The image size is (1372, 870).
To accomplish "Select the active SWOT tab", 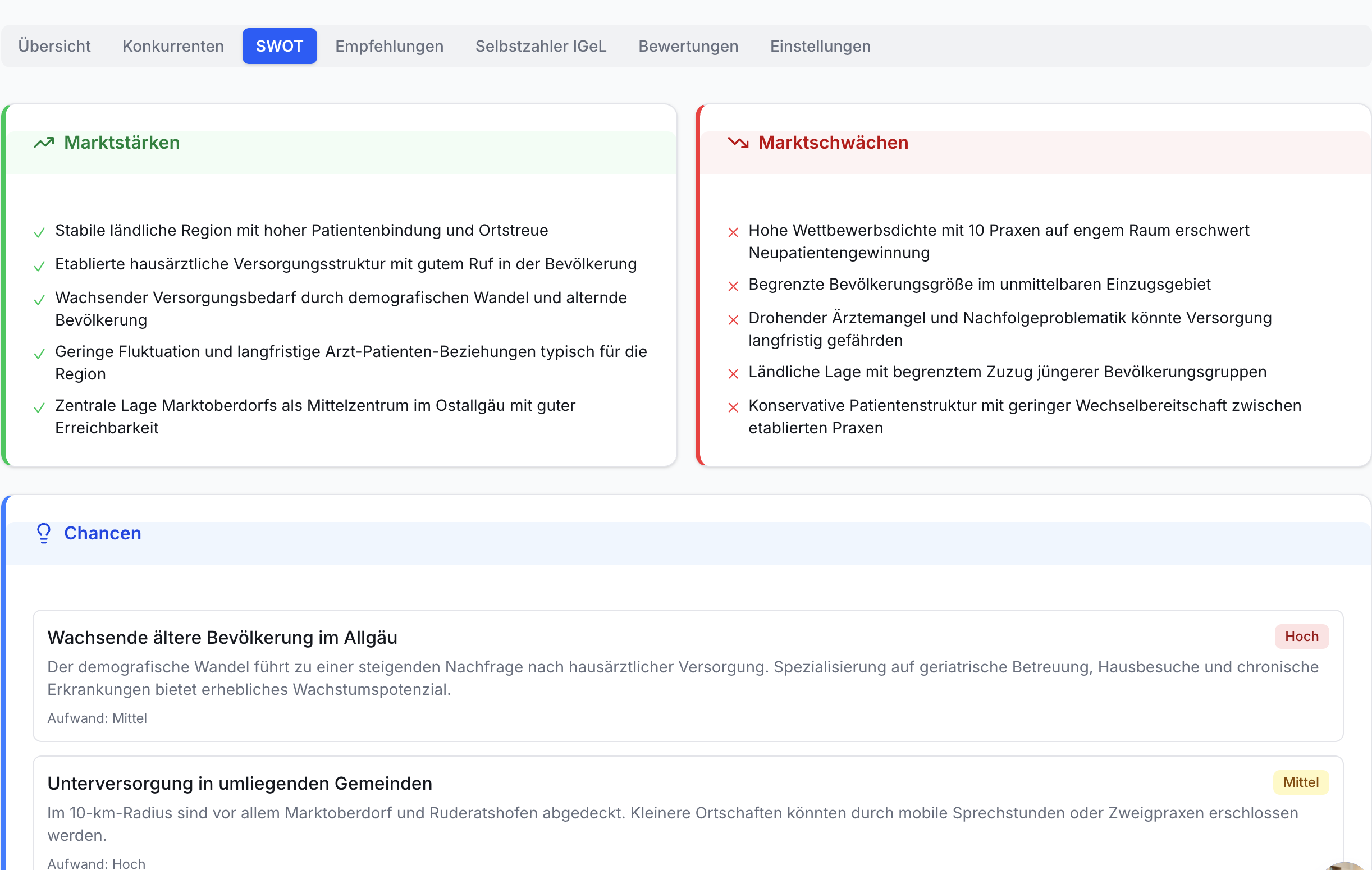I will pos(279,46).
